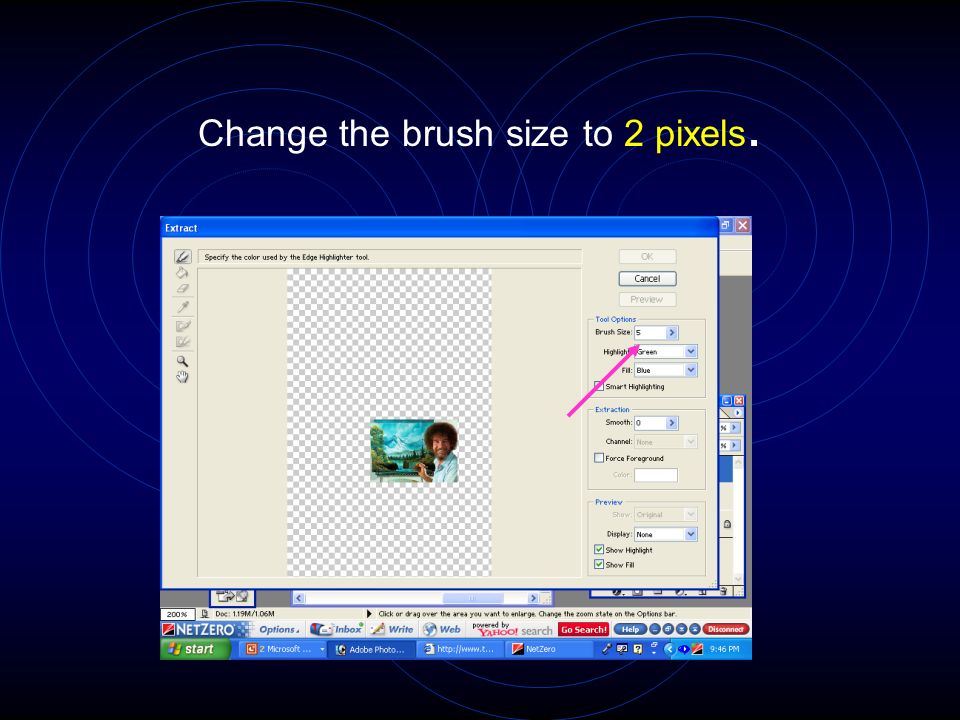Click the OK button in Extract dialog
The height and width of the screenshot is (720, 960).
click(x=647, y=257)
